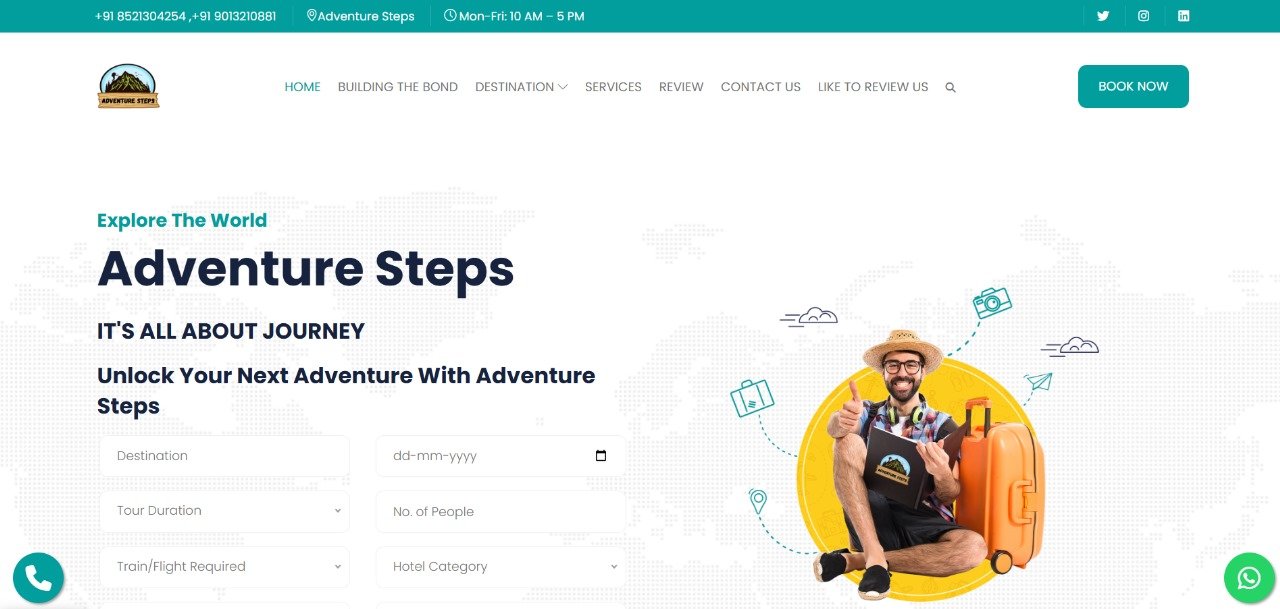
Task: Open the Tour Duration dropdown
Action: pyautogui.click(x=225, y=511)
